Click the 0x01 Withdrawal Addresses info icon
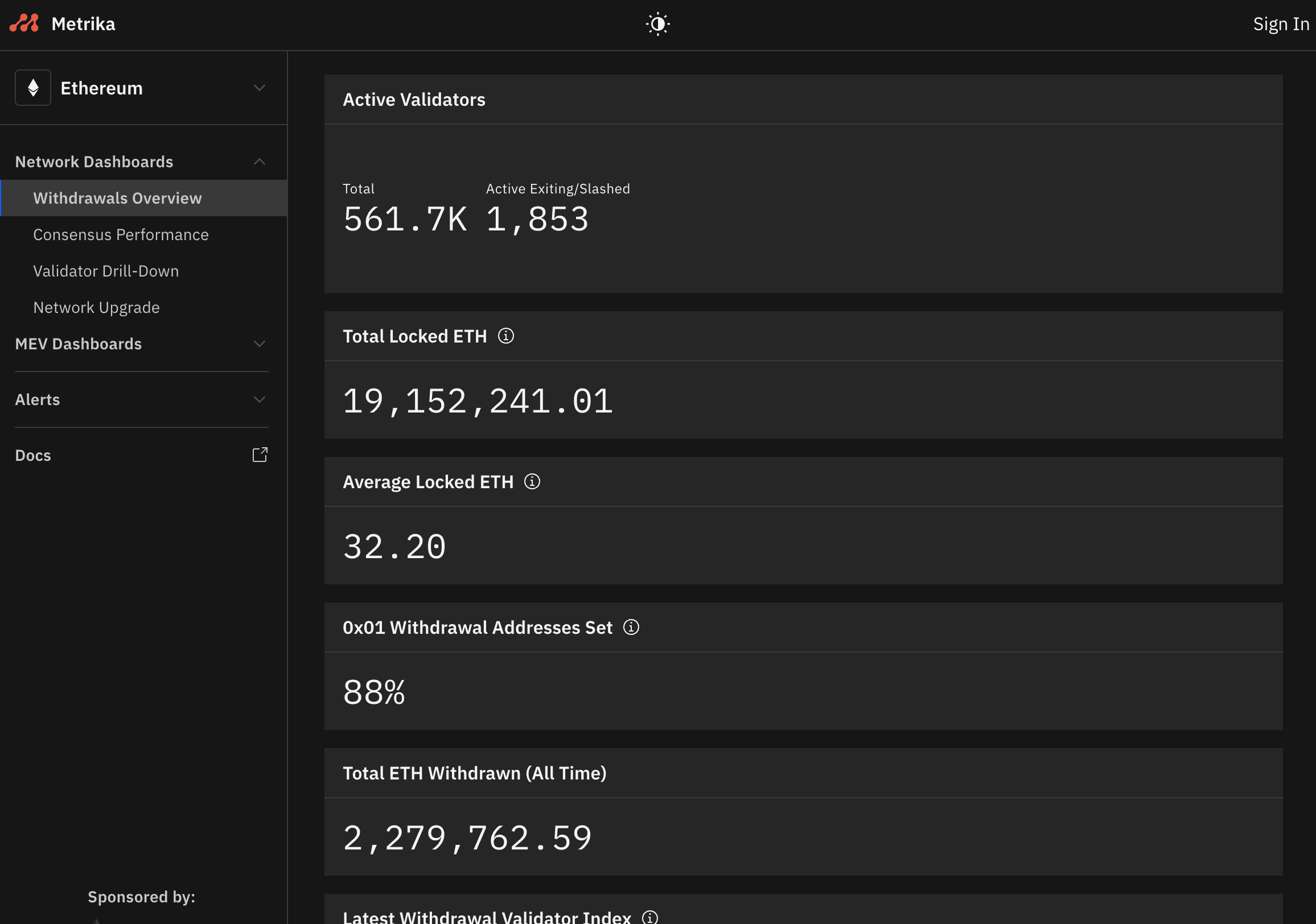 pyautogui.click(x=631, y=627)
